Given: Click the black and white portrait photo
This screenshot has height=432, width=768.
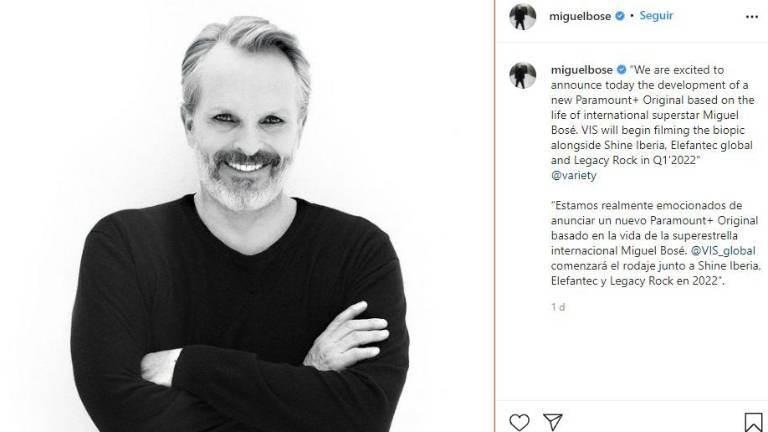Looking at the screenshot, I should [x=247, y=216].
